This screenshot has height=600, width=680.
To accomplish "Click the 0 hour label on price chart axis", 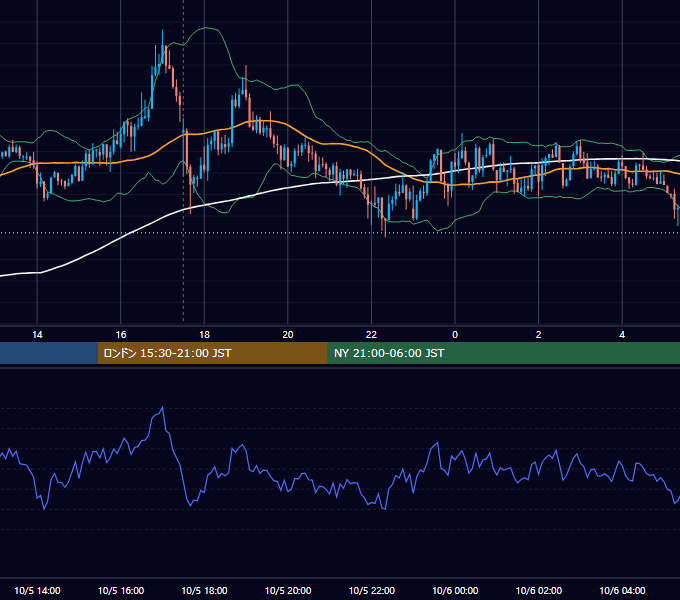I will (x=455, y=335).
